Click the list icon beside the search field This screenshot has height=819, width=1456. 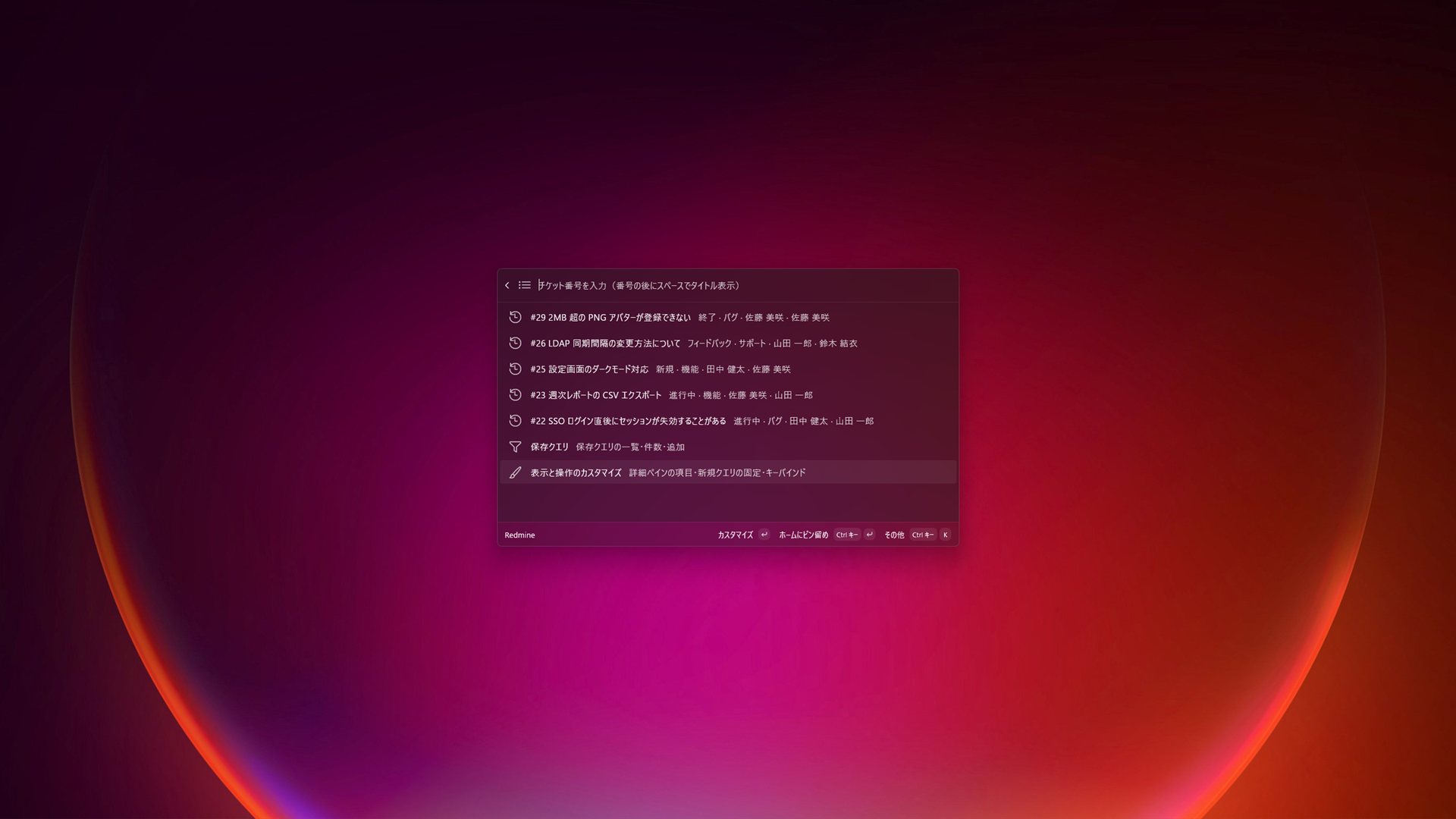[525, 285]
